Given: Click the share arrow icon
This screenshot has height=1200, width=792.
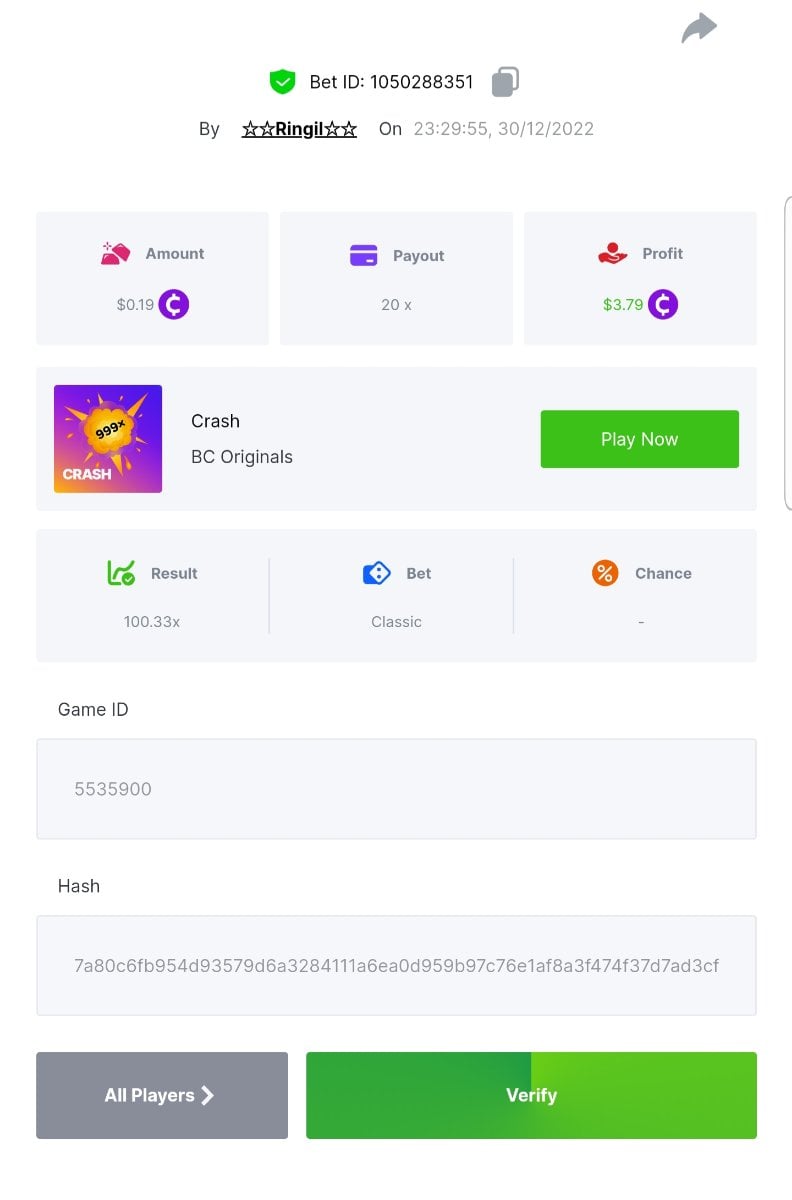Looking at the screenshot, I should coord(699,28).
